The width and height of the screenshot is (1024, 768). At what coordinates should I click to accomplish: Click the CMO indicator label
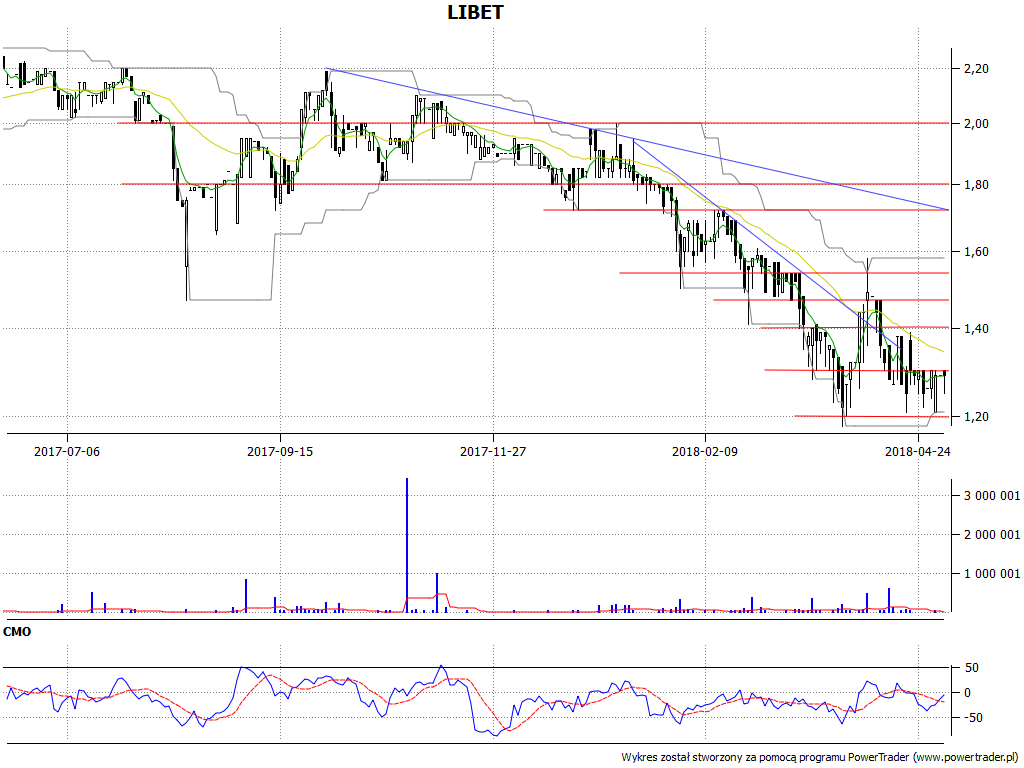(x=17, y=632)
